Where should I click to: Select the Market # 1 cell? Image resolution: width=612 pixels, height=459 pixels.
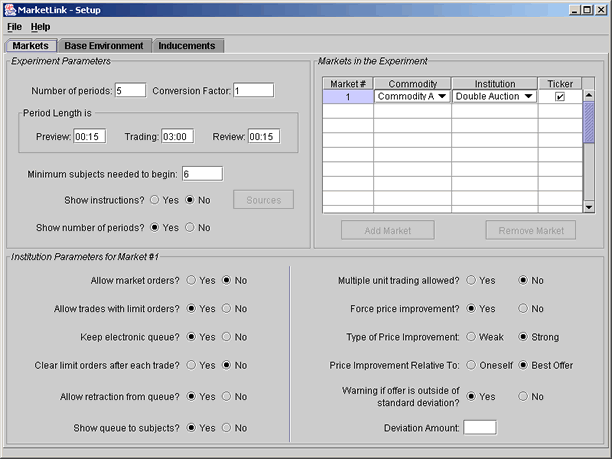coord(348,97)
